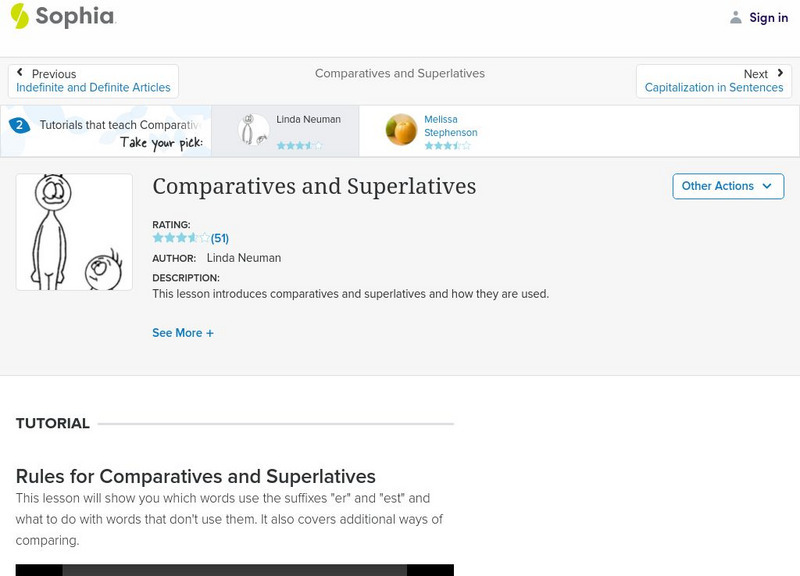Click the Other Actions chevron arrow

pyautogui.click(x=767, y=186)
